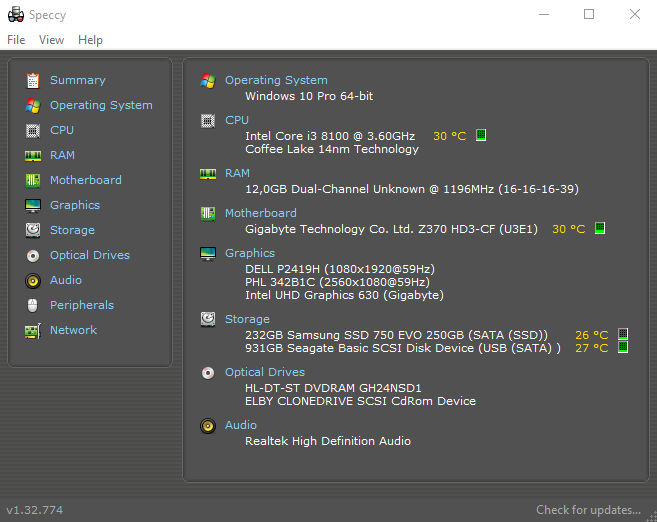Click the Peripherals mouse icon in sidebar
657x522 pixels.
click(33, 305)
